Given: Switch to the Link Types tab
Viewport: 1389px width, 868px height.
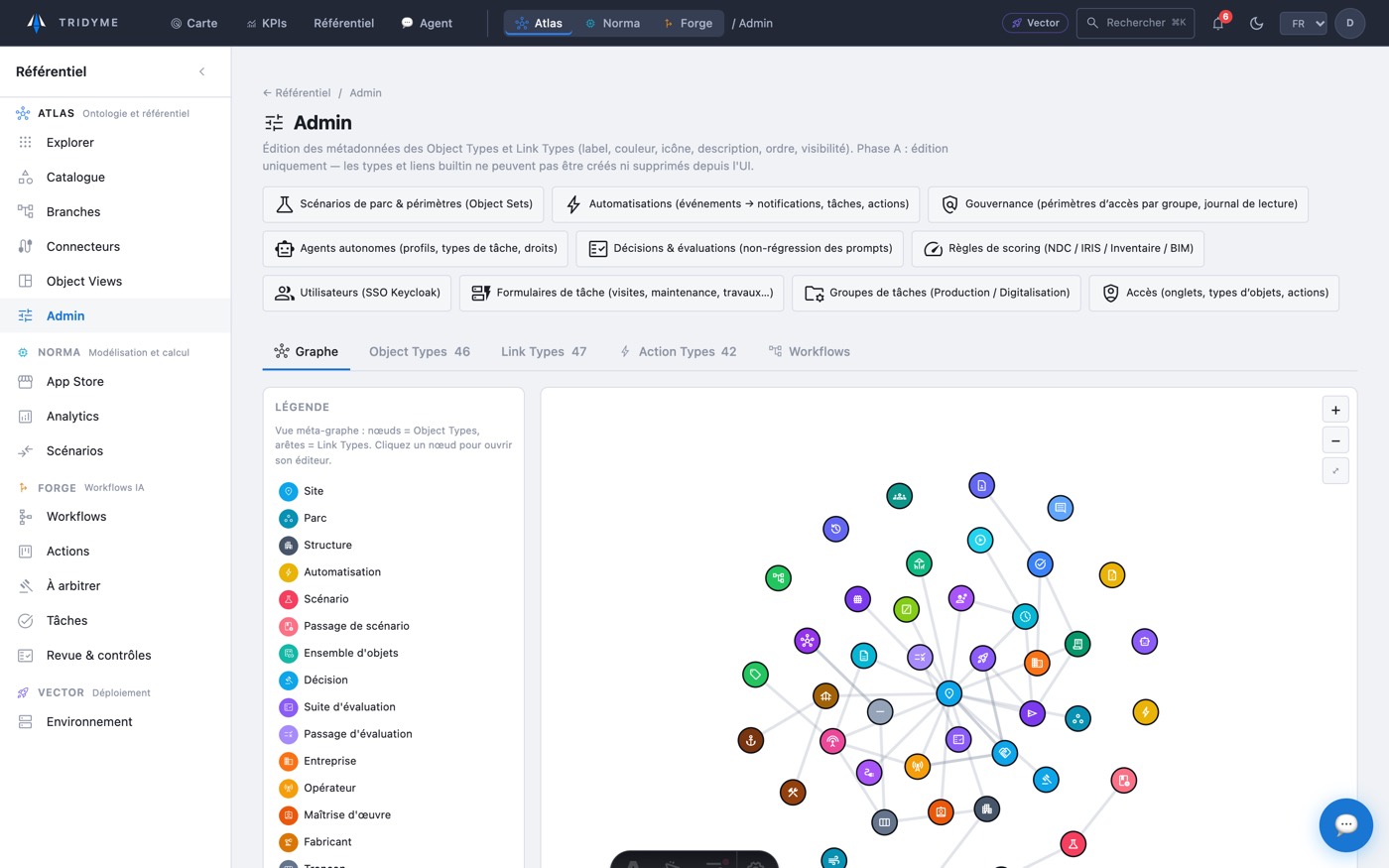Looking at the screenshot, I should coord(544,351).
